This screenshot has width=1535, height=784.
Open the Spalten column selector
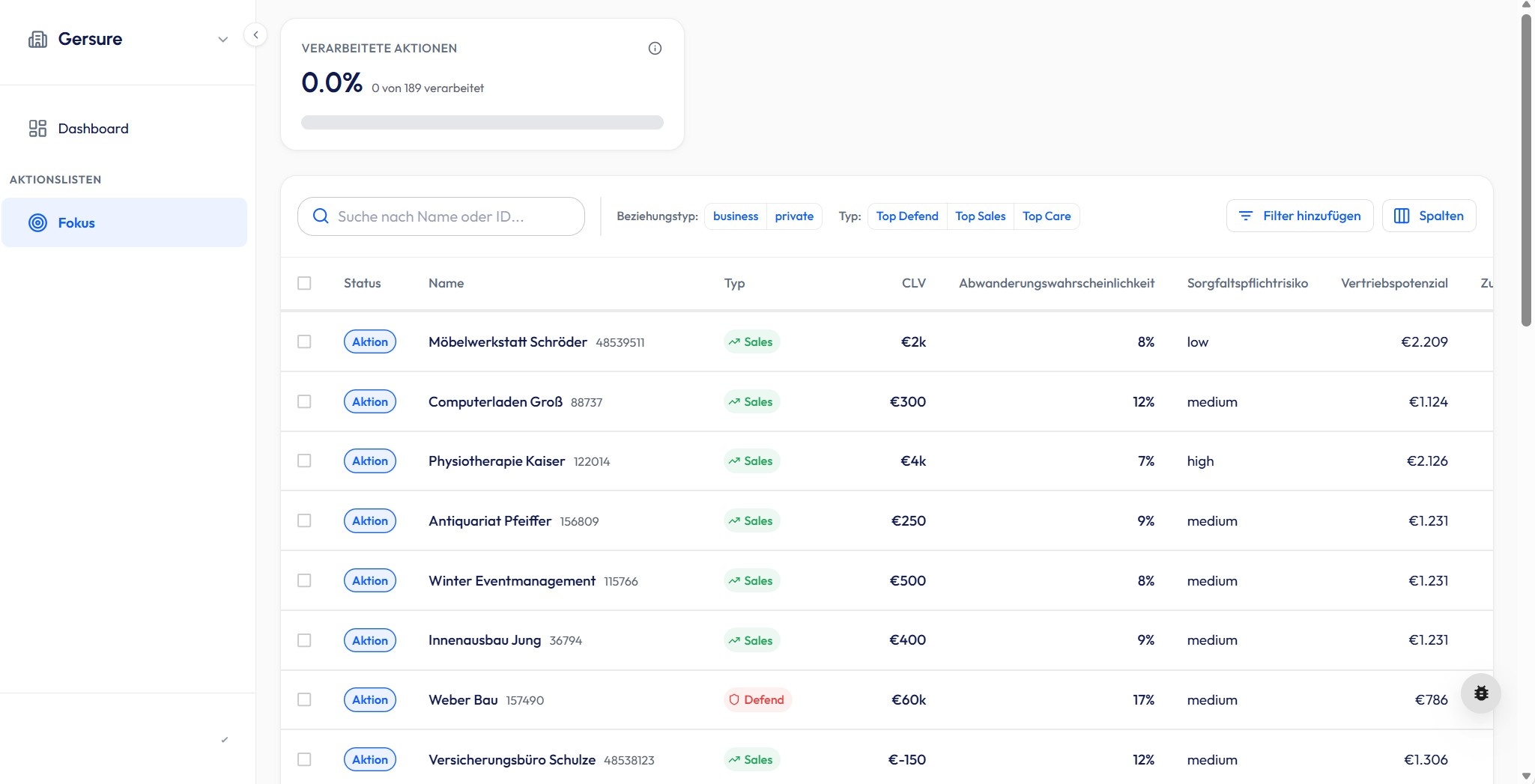1429,216
